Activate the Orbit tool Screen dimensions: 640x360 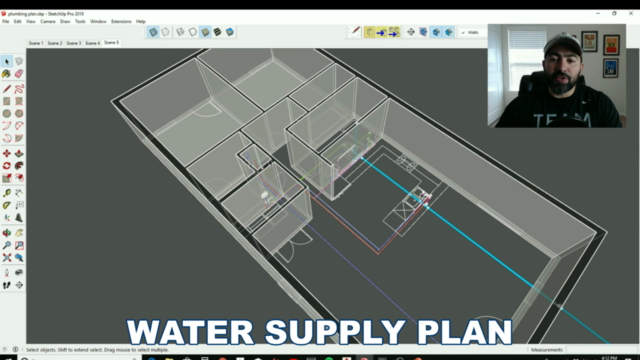[x=7, y=233]
